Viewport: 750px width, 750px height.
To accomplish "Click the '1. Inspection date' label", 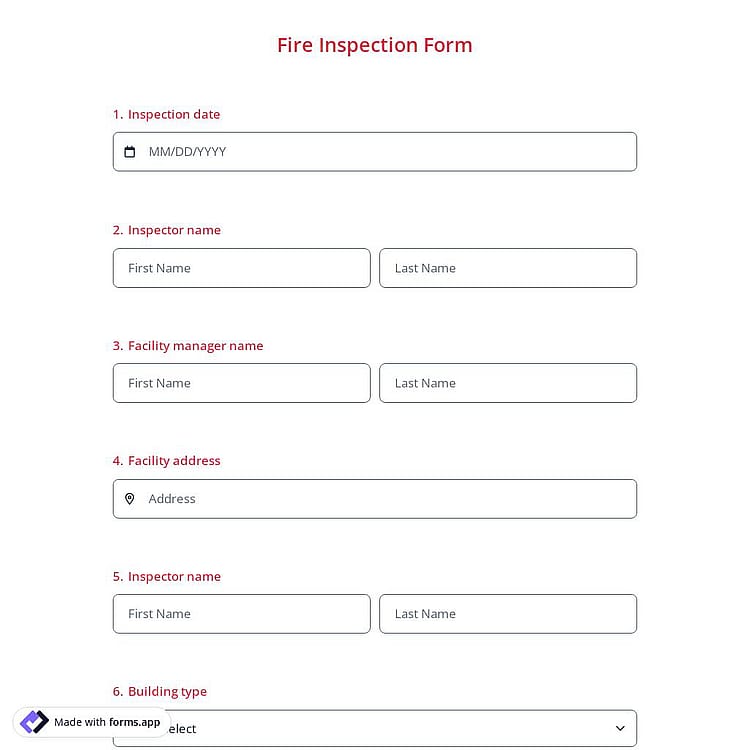I will point(166,114).
